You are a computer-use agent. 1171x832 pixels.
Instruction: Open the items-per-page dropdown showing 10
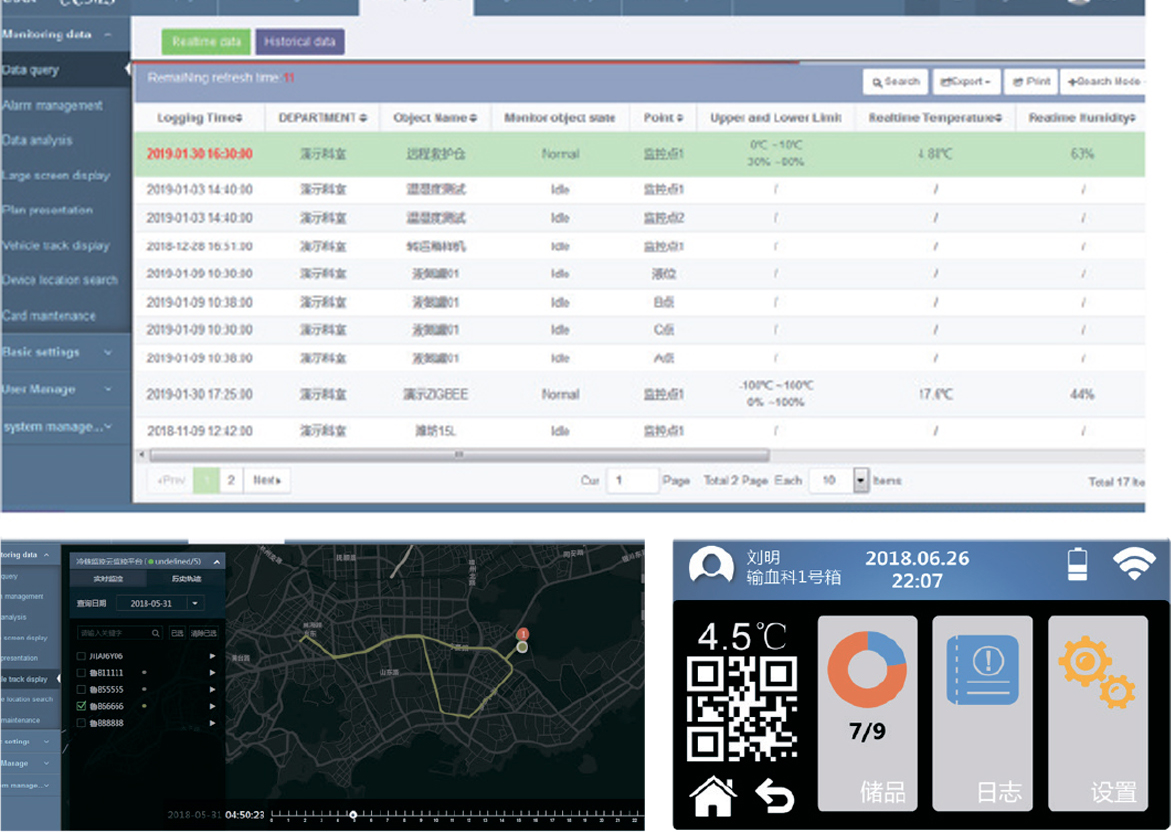pyautogui.click(x=861, y=481)
